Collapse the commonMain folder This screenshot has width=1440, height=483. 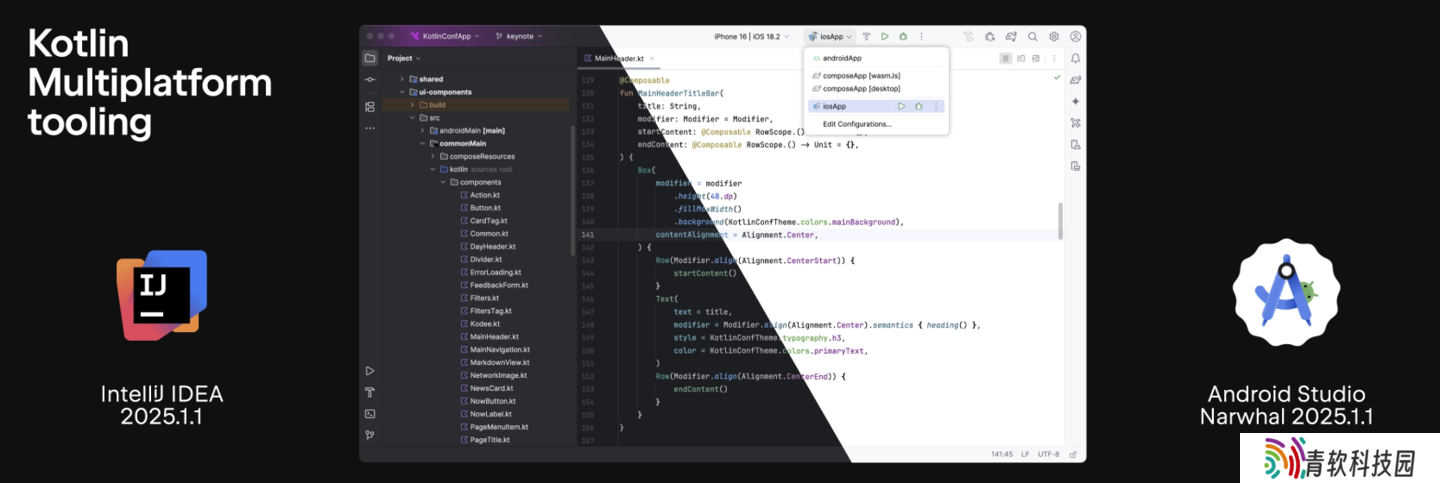[422, 143]
